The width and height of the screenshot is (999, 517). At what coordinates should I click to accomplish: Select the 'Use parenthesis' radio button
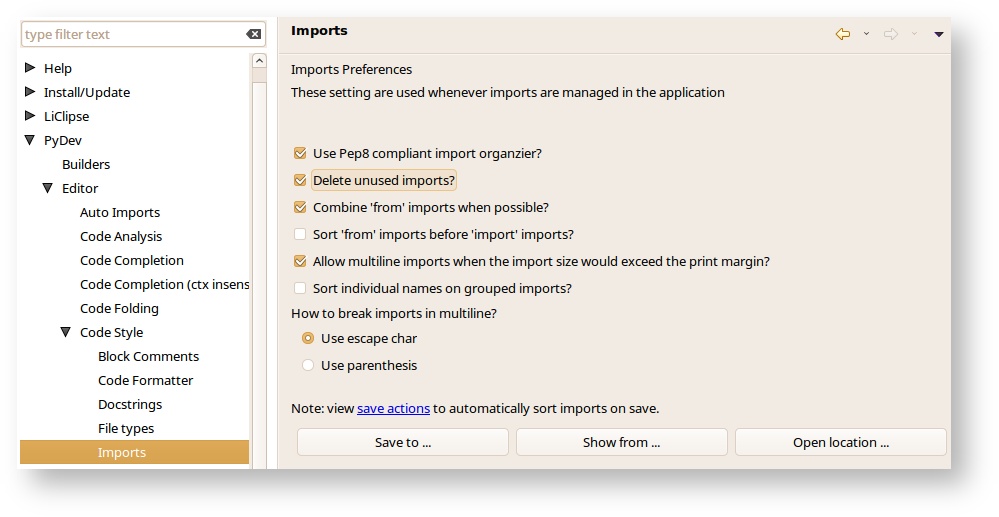coord(308,366)
